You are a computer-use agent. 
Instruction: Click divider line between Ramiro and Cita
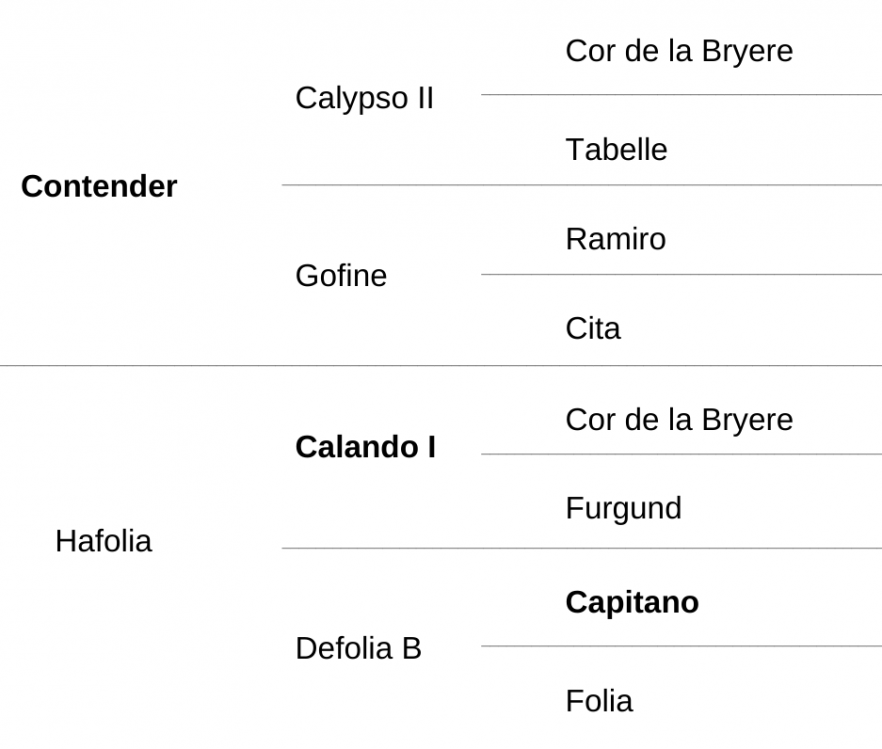pos(681,274)
